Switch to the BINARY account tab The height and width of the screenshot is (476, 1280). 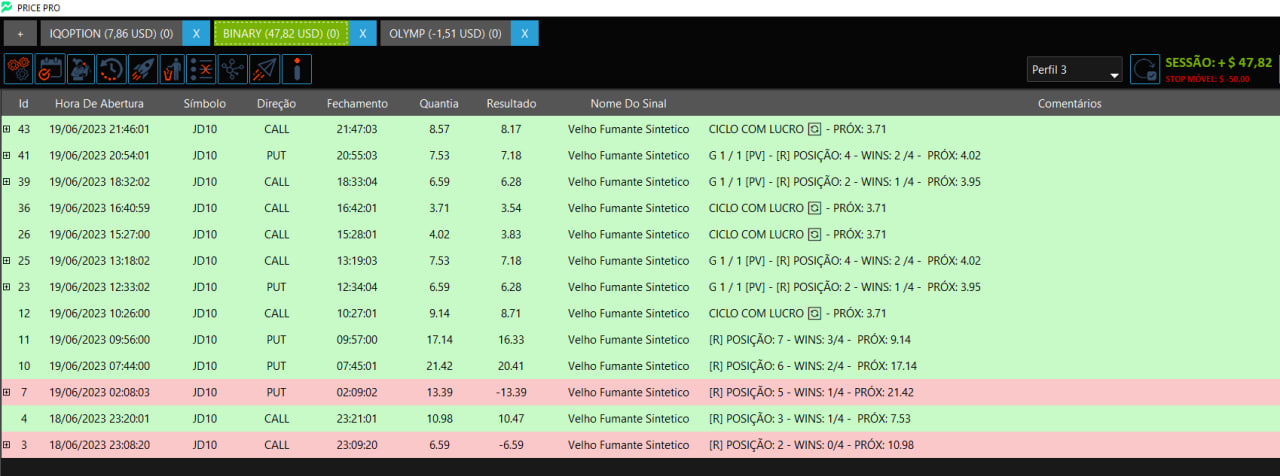(280, 33)
